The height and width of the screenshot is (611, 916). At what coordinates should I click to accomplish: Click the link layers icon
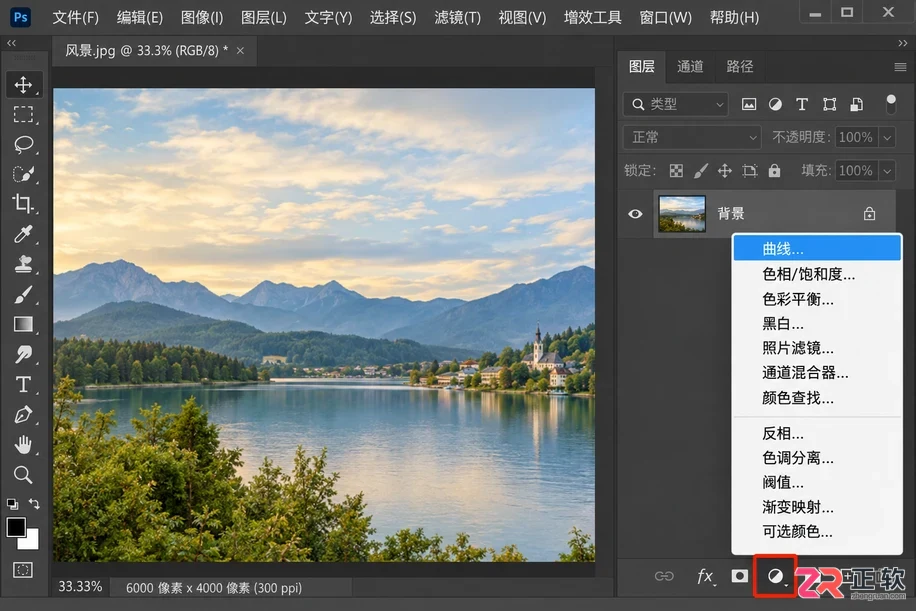click(x=664, y=577)
